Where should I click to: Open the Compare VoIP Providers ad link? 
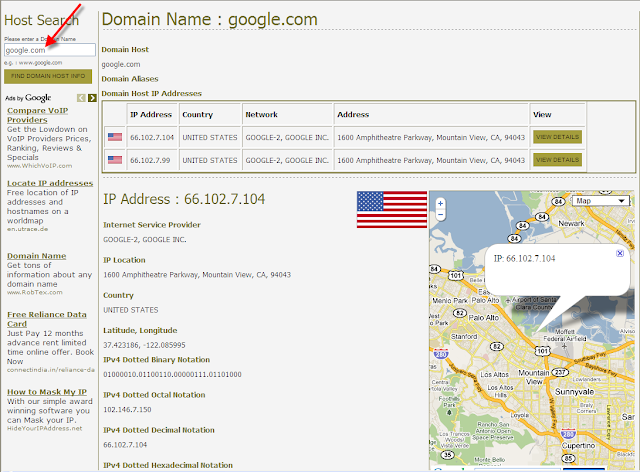pos(37,115)
